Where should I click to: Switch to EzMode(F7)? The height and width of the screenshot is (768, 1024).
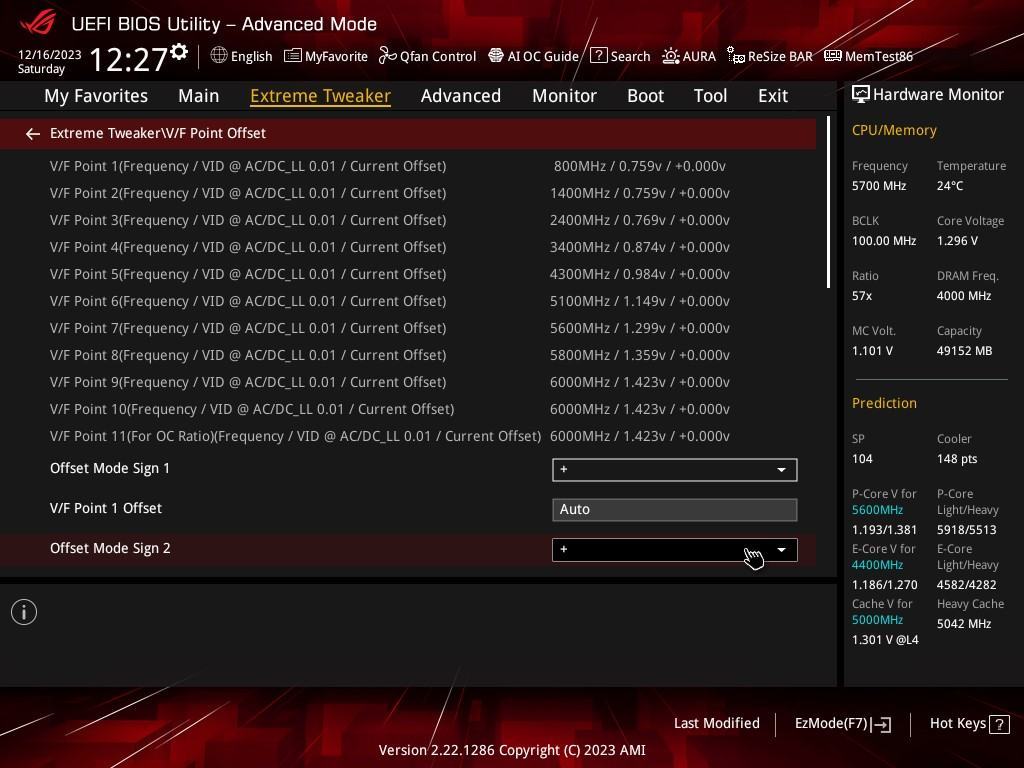842,724
